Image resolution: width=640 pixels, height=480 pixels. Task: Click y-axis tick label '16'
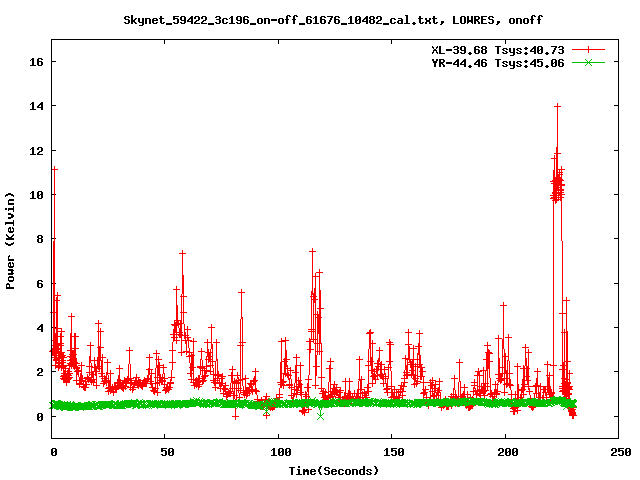tap(36, 62)
